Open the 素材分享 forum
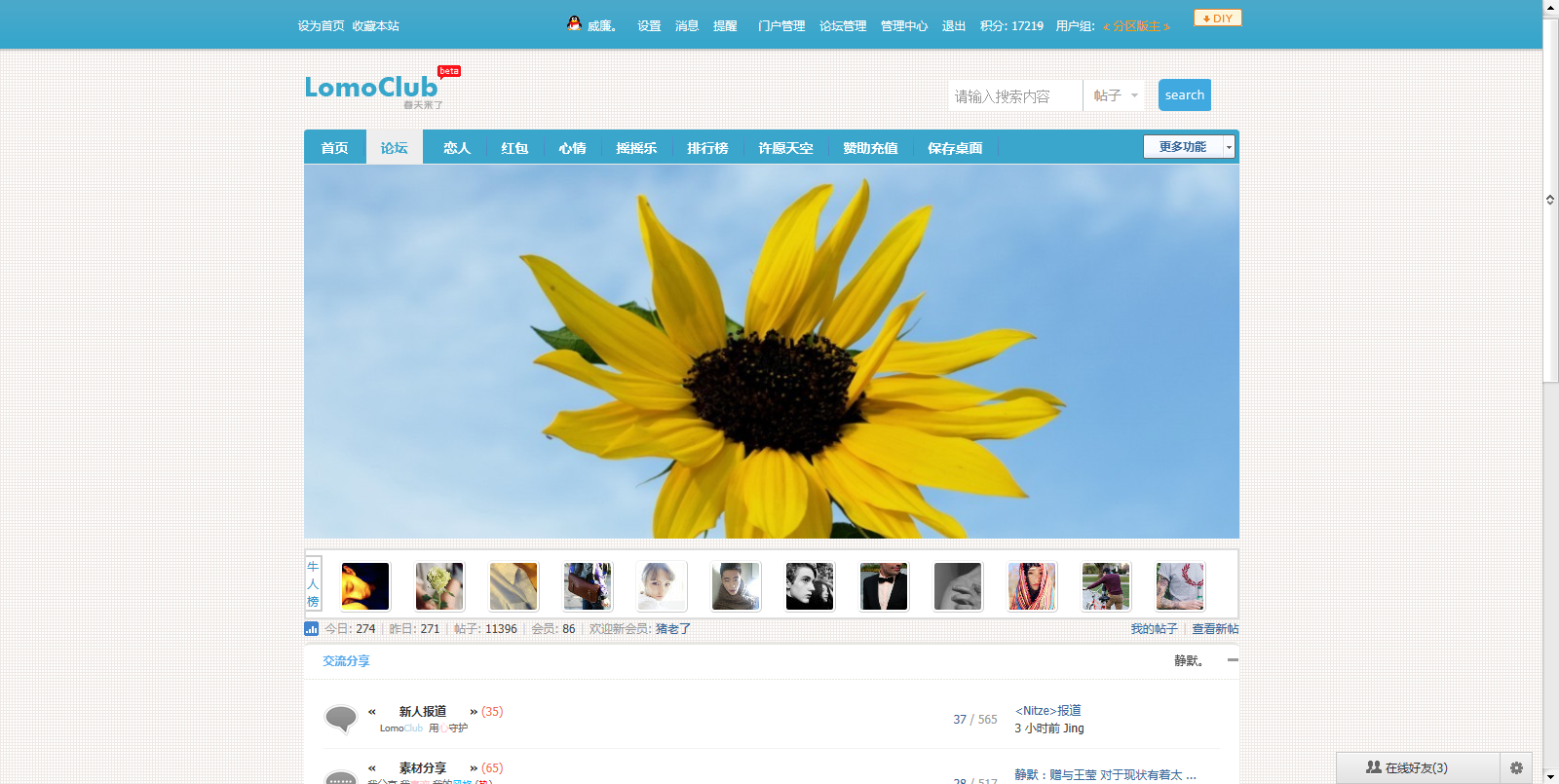This screenshot has width=1559, height=784. (422, 768)
